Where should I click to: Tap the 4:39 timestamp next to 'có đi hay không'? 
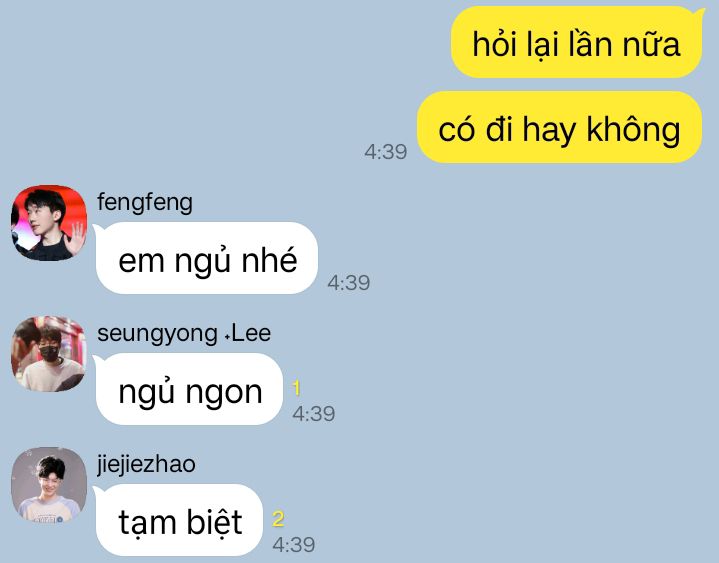click(386, 152)
